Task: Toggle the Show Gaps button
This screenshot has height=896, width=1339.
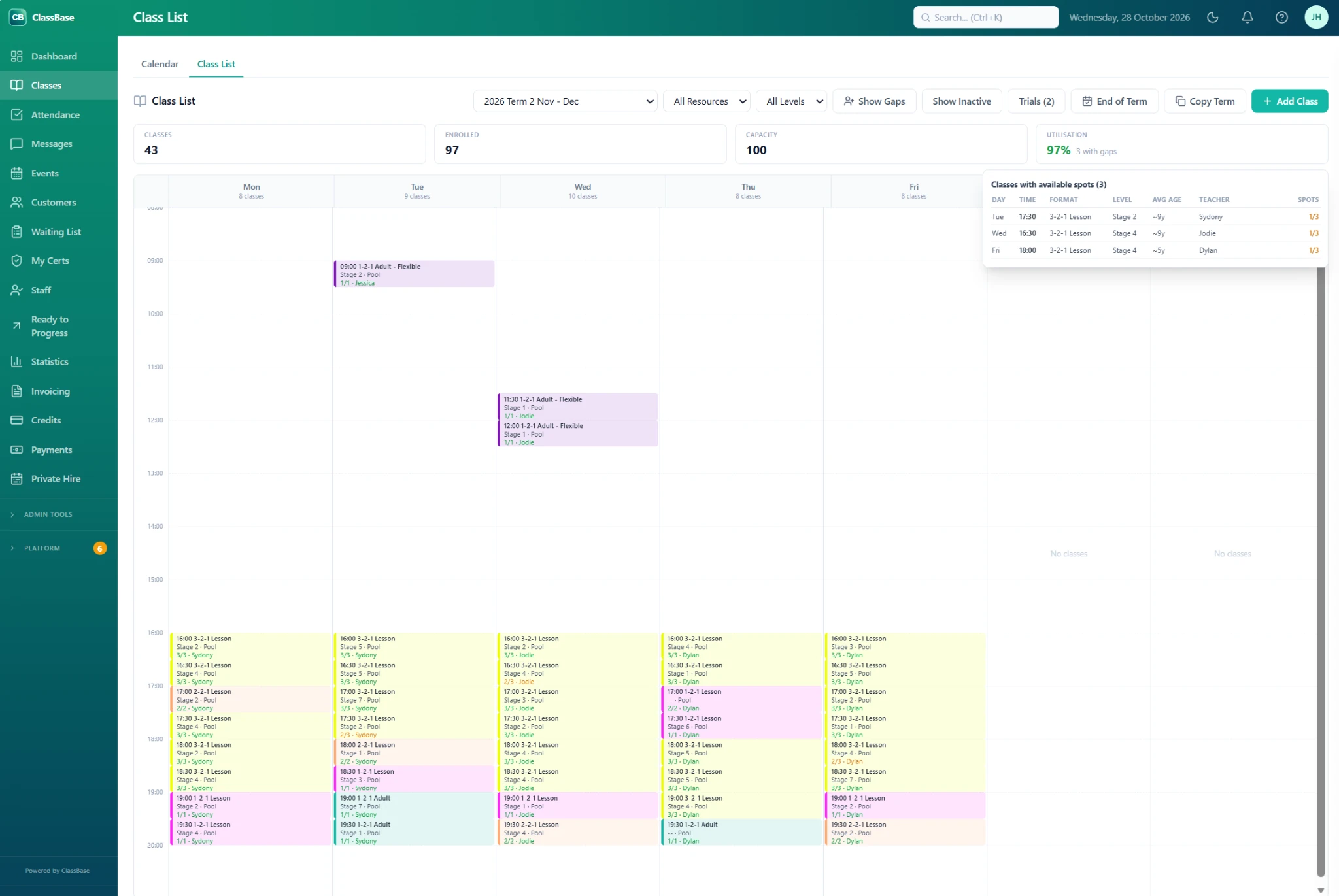Action: click(874, 101)
